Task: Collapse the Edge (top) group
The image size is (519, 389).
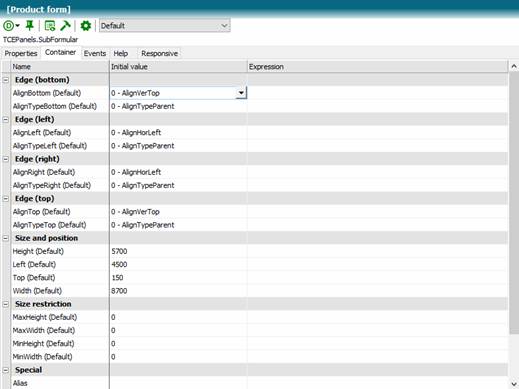Action: pyautogui.click(x=6, y=199)
